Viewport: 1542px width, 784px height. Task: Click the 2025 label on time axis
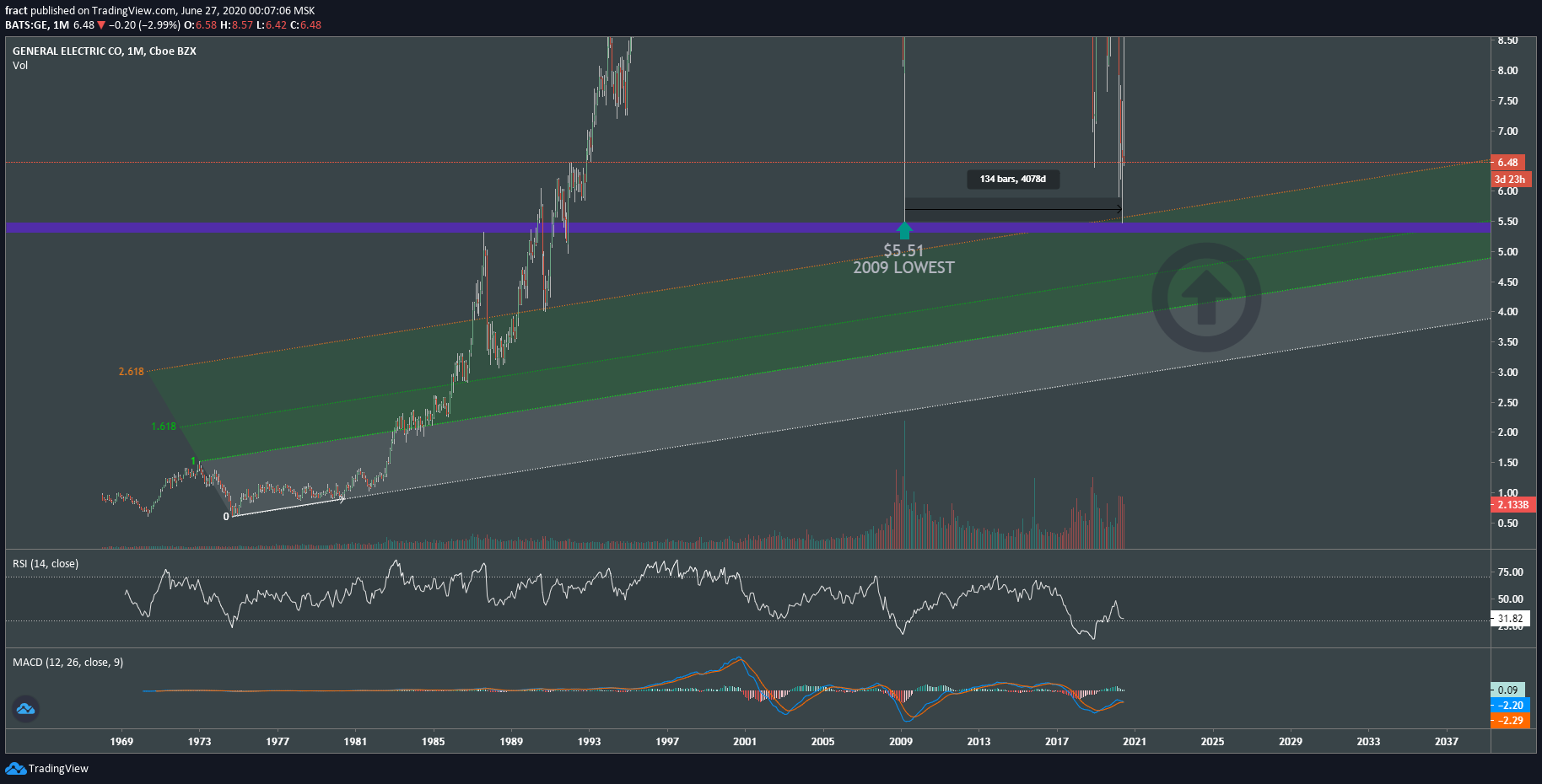pyautogui.click(x=1212, y=742)
